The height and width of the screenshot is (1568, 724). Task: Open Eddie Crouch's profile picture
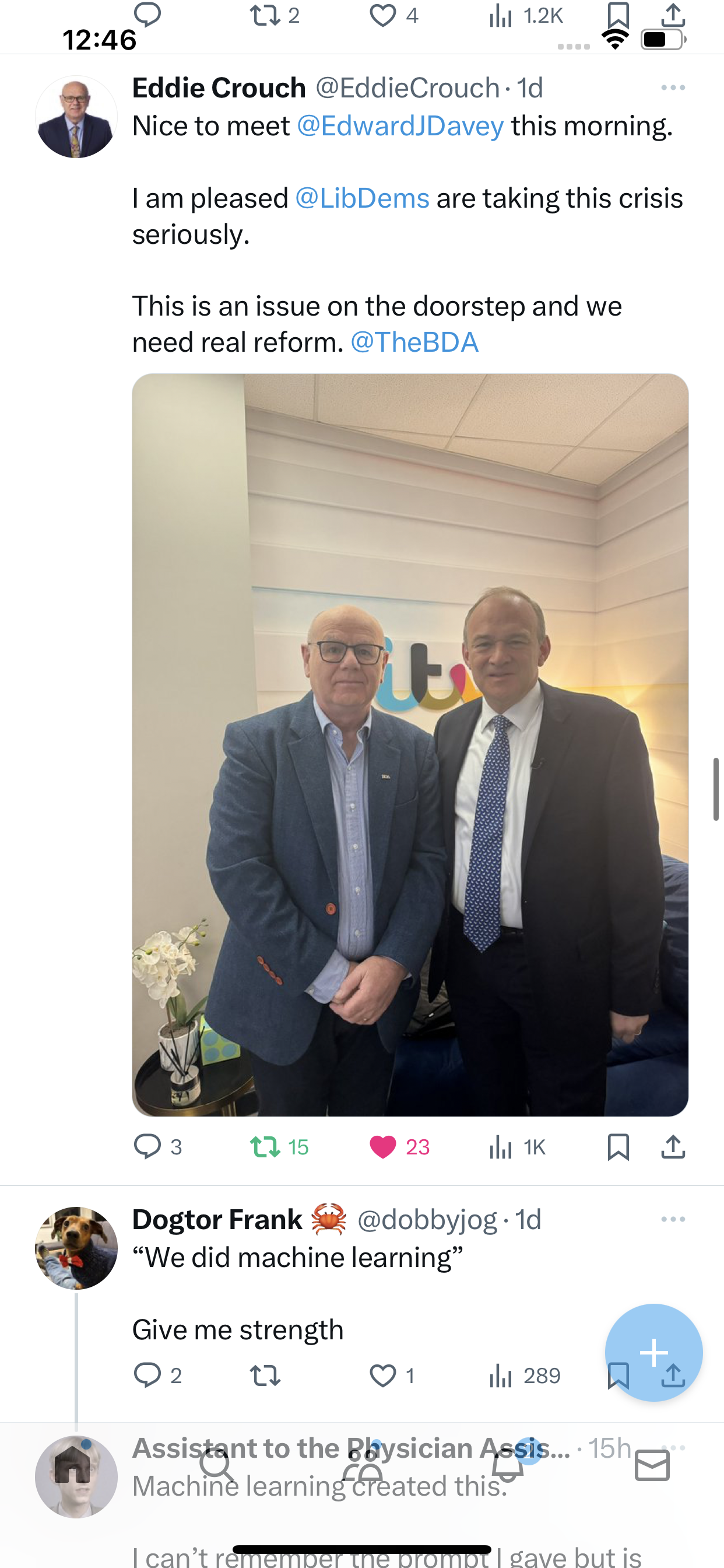(76, 117)
